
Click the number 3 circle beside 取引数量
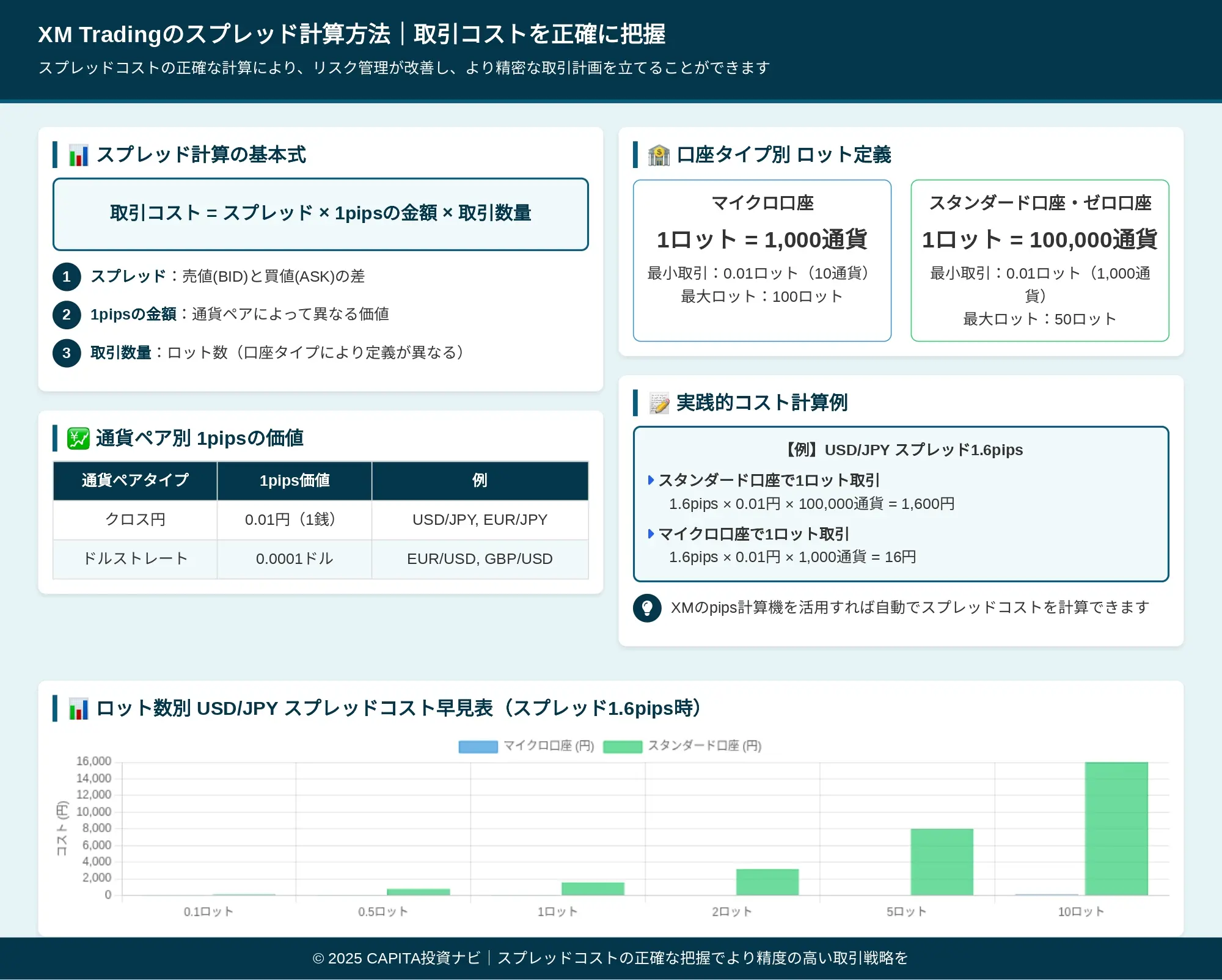pos(67,353)
